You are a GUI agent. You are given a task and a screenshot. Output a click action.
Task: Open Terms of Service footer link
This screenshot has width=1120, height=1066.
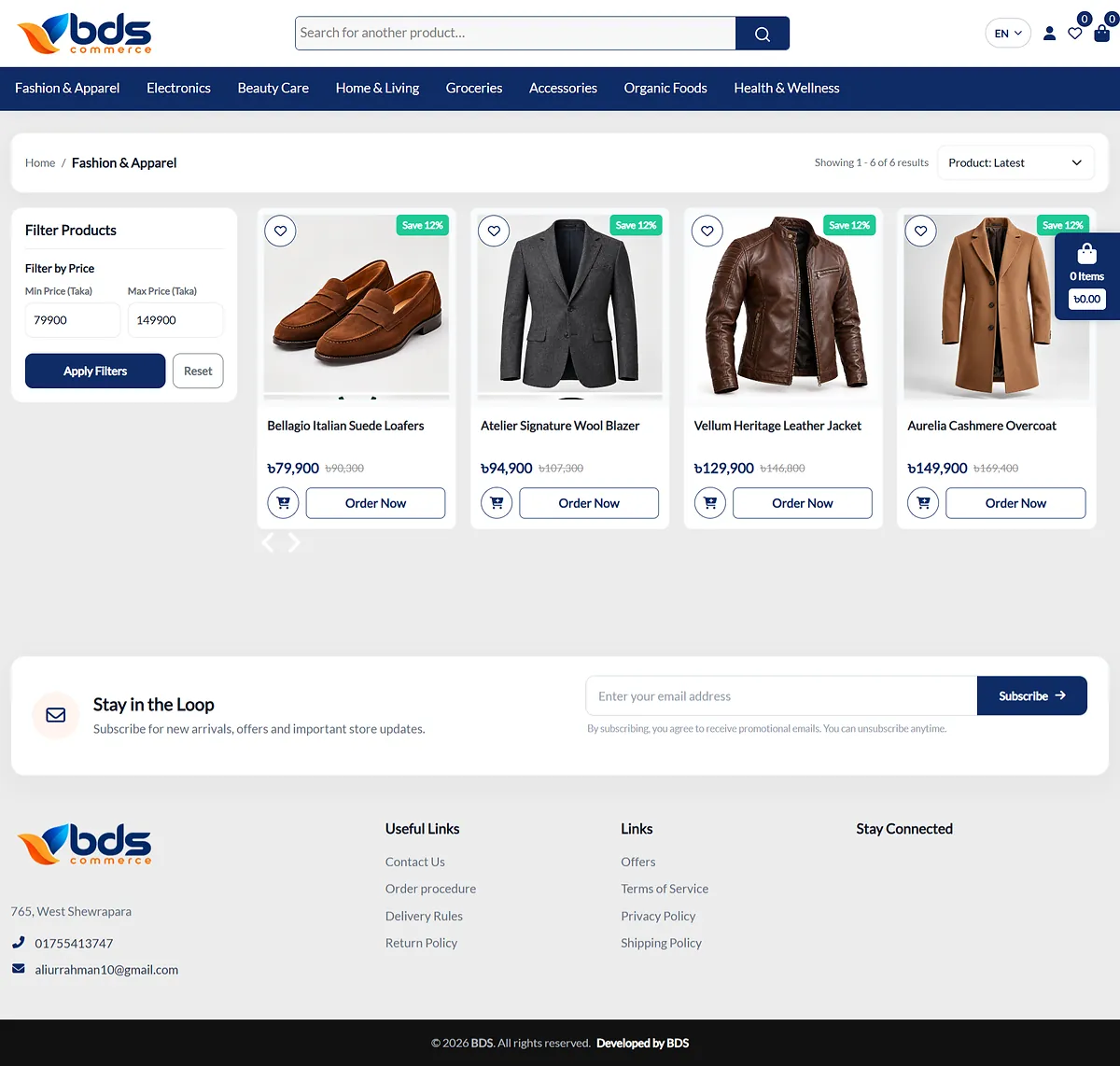[x=665, y=889]
